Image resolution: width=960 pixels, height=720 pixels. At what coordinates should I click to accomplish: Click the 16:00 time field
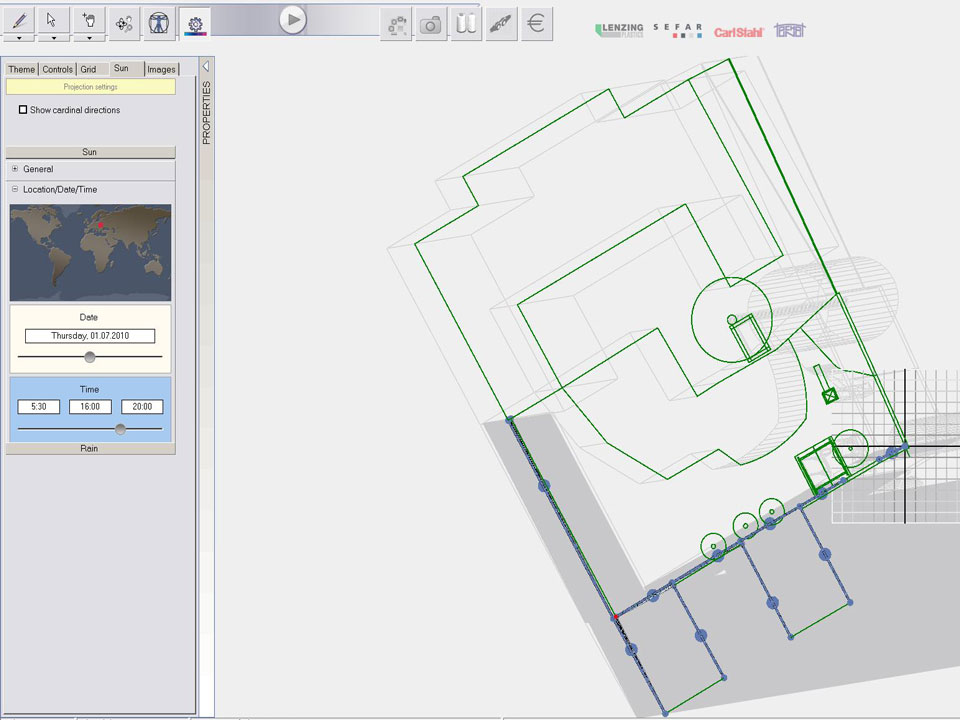(x=90, y=407)
